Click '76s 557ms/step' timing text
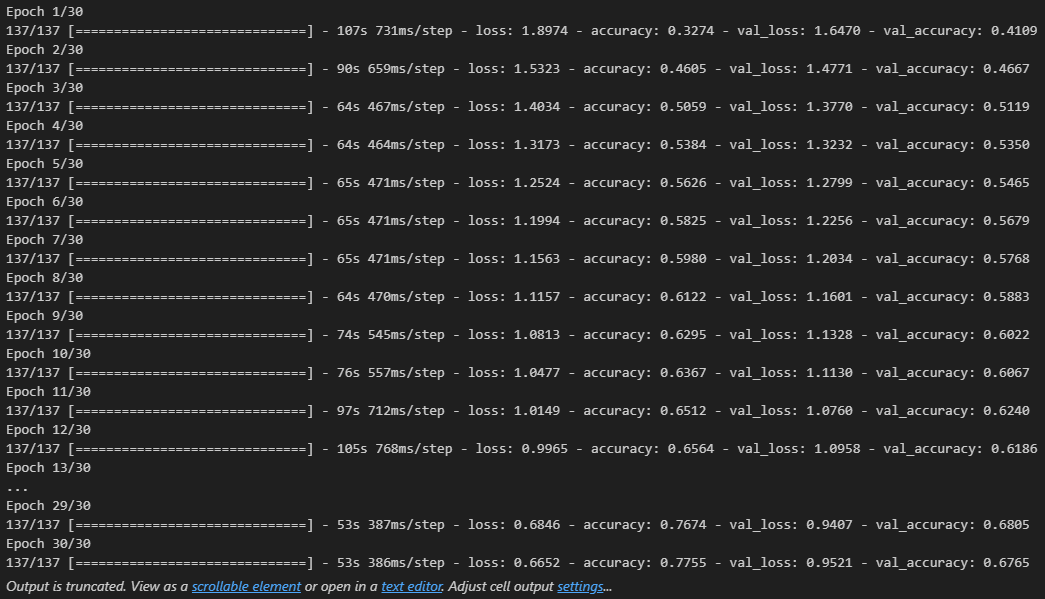1045x599 pixels. click(390, 372)
